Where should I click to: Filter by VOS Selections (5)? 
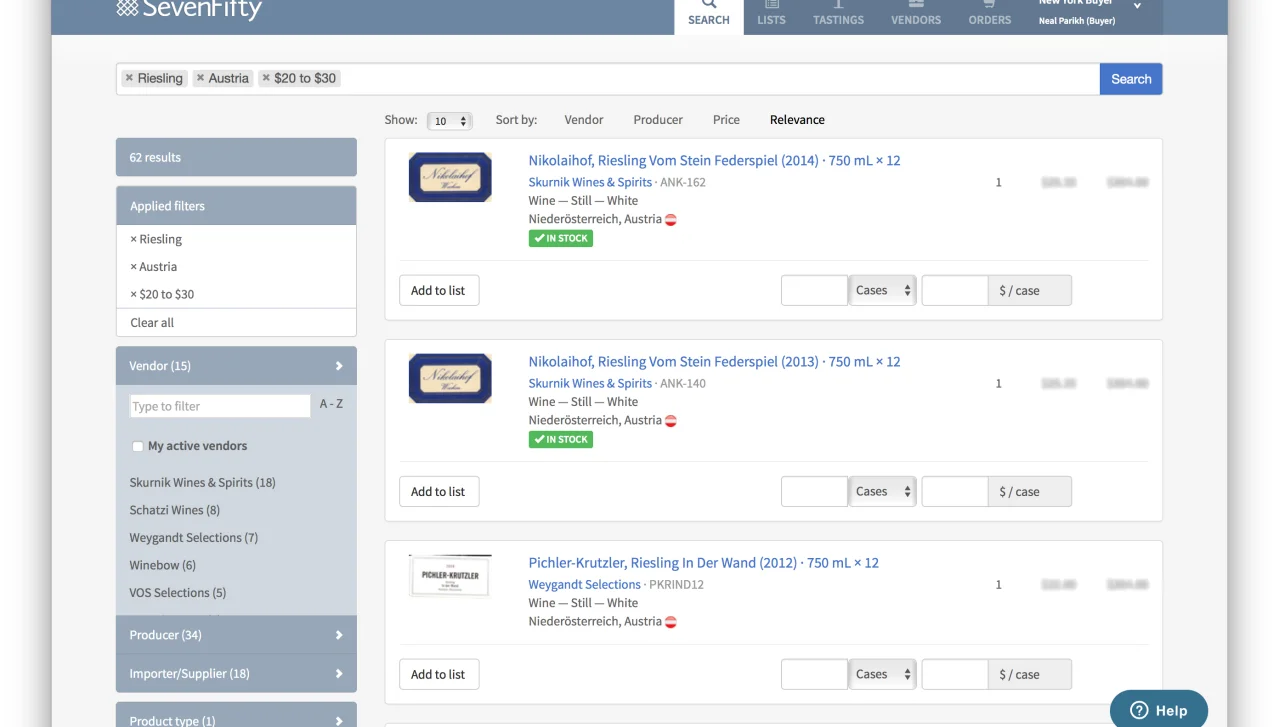coord(177,593)
